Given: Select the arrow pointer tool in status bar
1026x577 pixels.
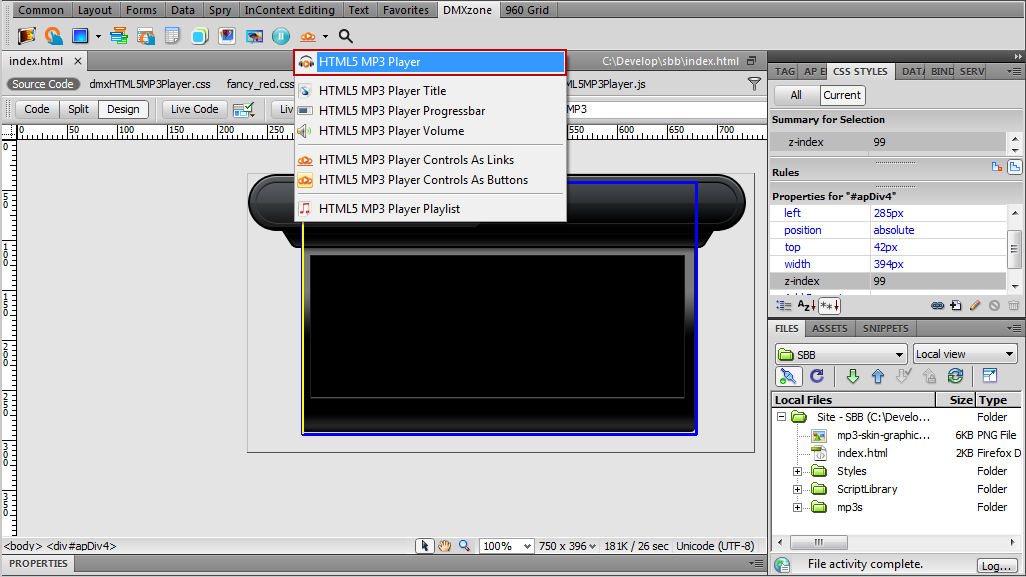Looking at the screenshot, I should point(424,546).
